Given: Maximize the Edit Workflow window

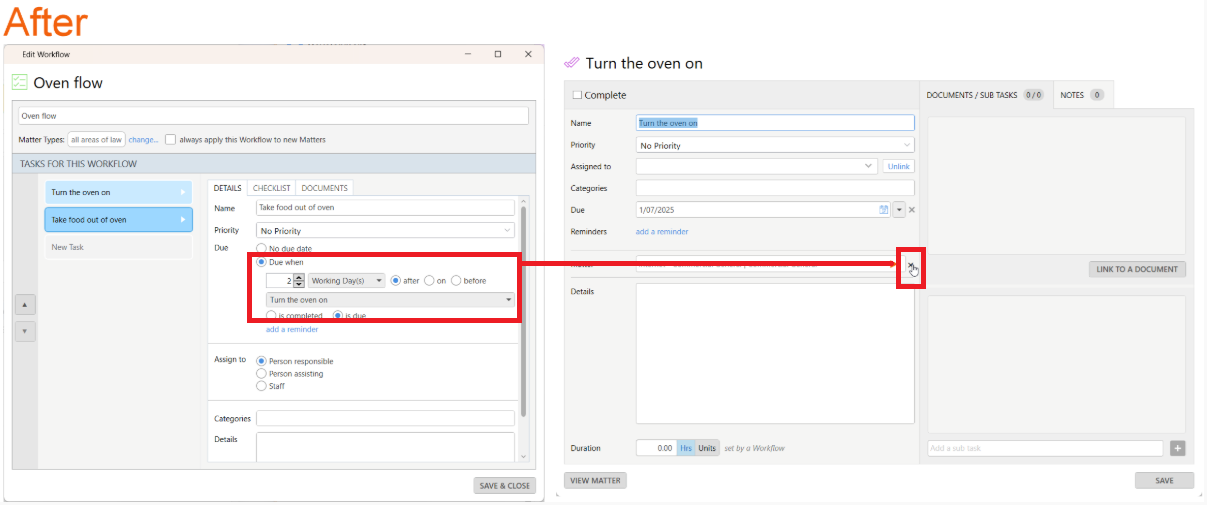Looking at the screenshot, I should pyautogui.click(x=498, y=54).
